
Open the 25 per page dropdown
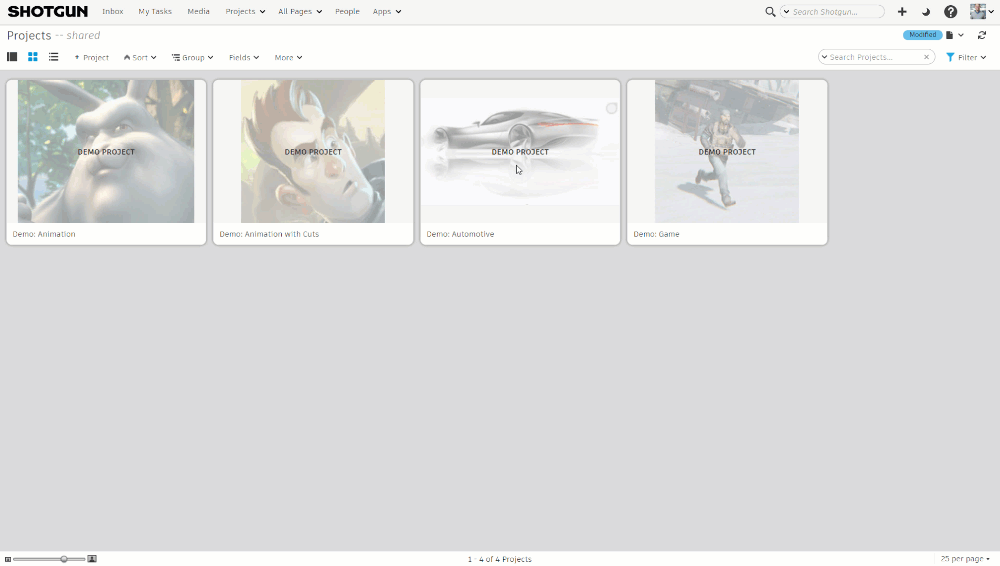click(x=965, y=559)
